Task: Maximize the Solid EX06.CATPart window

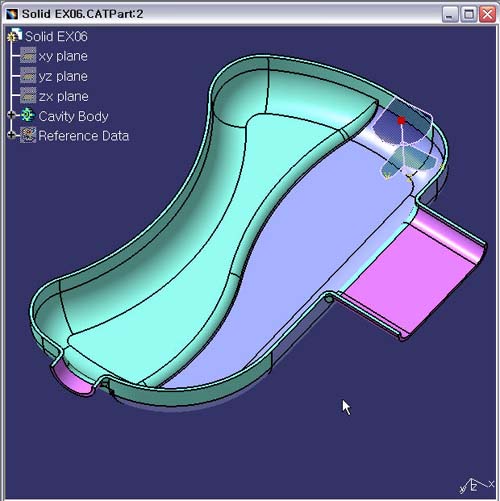Action: [469, 14]
